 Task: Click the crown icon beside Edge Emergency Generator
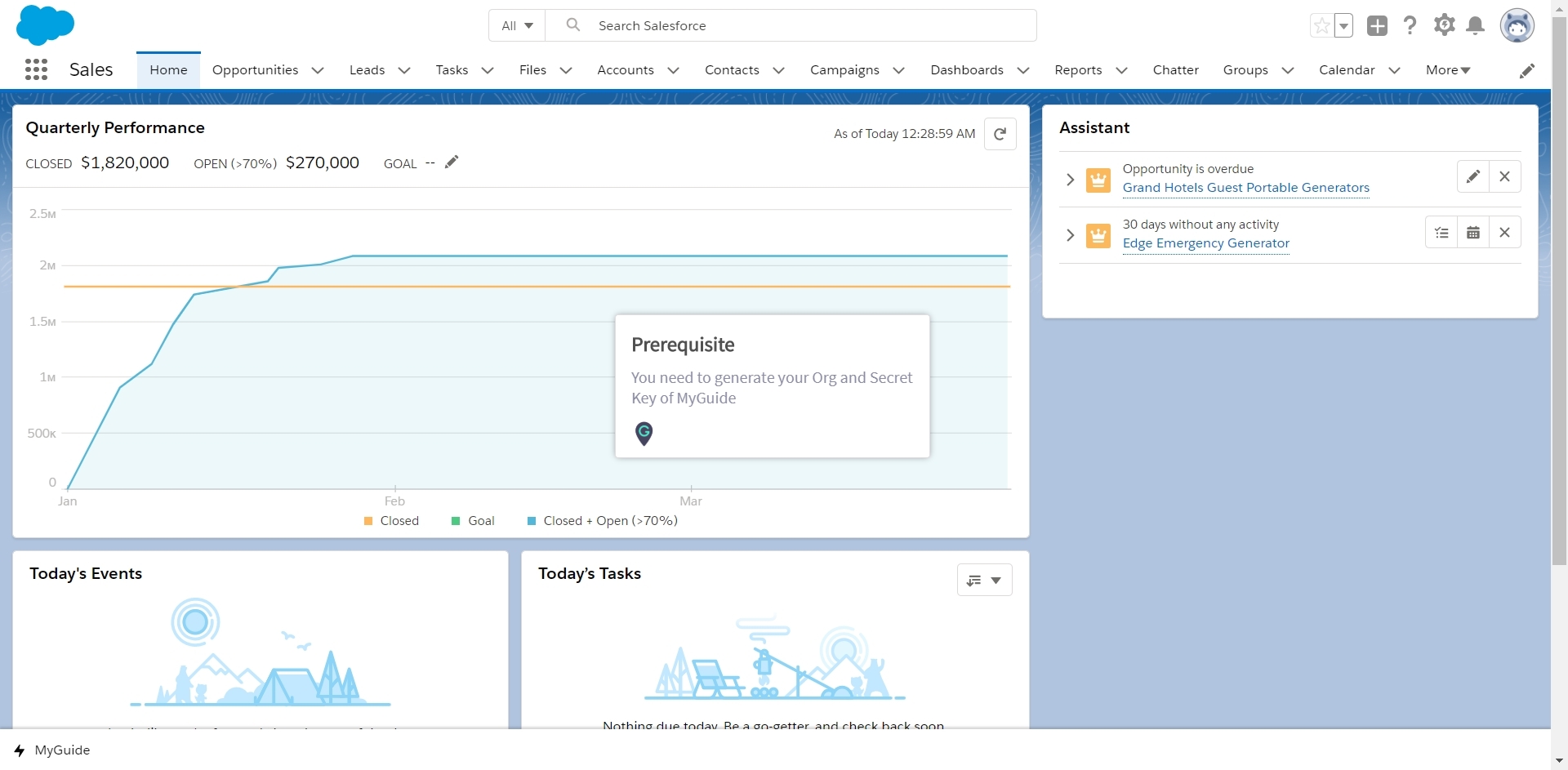click(x=1098, y=236)
